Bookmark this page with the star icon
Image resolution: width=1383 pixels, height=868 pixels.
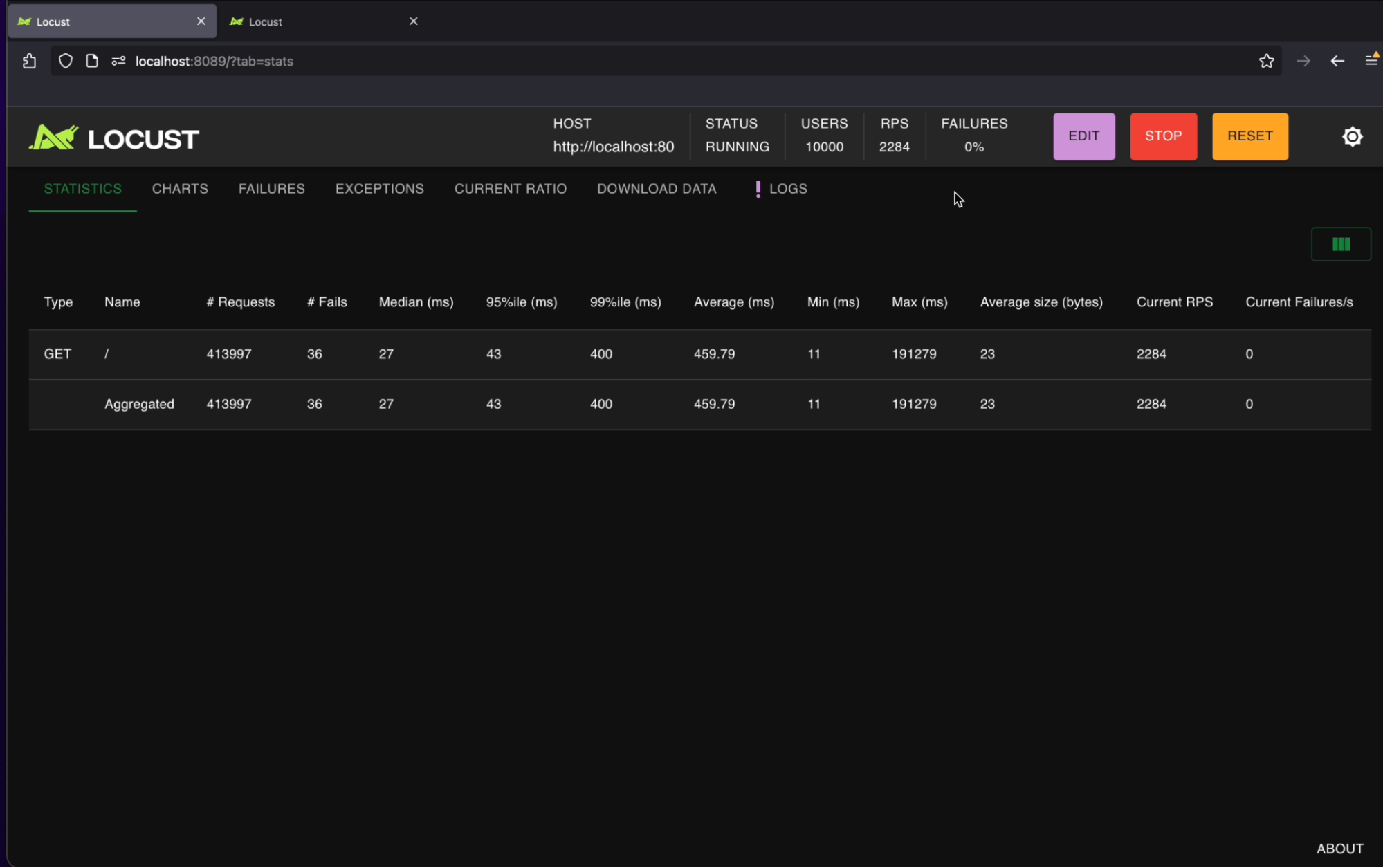[1266, 61]
